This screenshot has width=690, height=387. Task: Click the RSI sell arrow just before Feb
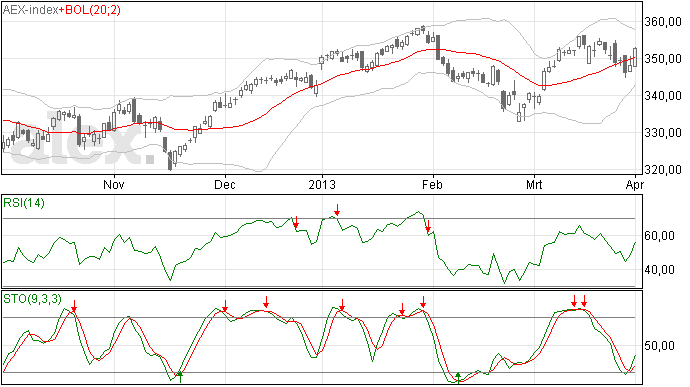[428, 226]
